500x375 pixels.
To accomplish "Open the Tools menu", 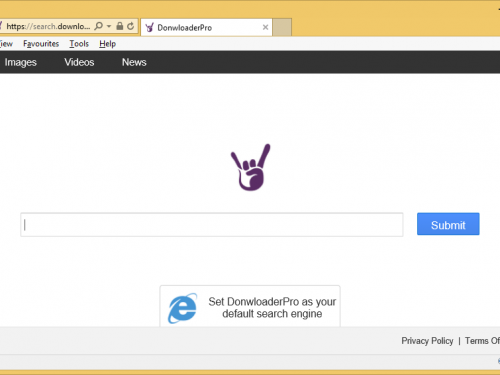I will pyautogui.click(x=79, y=44).
